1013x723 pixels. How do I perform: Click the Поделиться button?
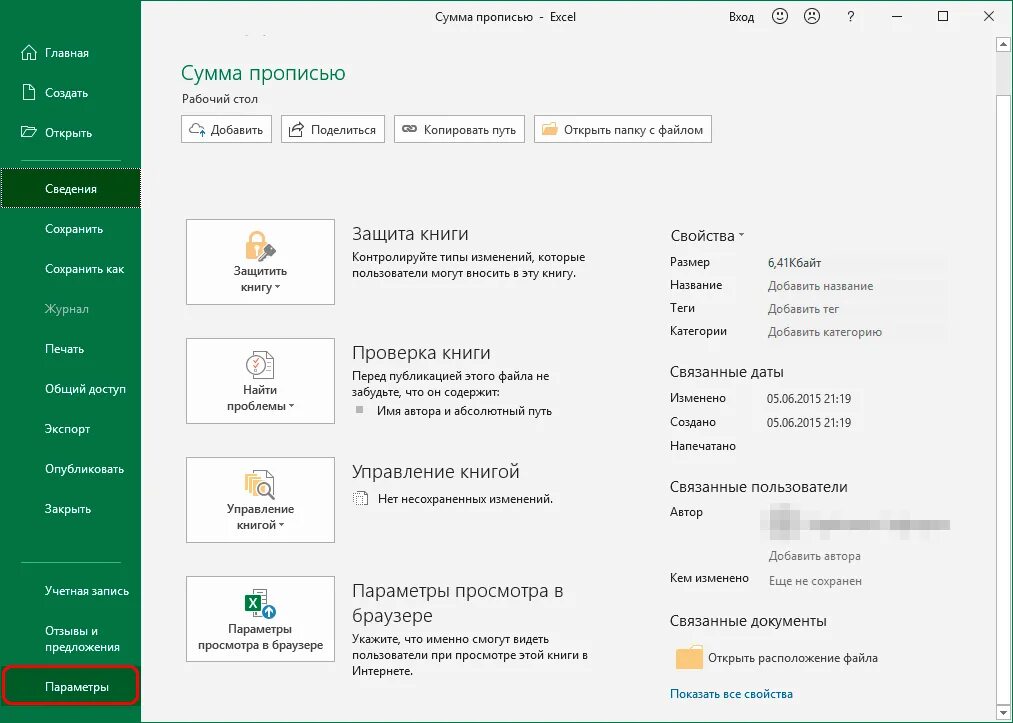[333, 129]
